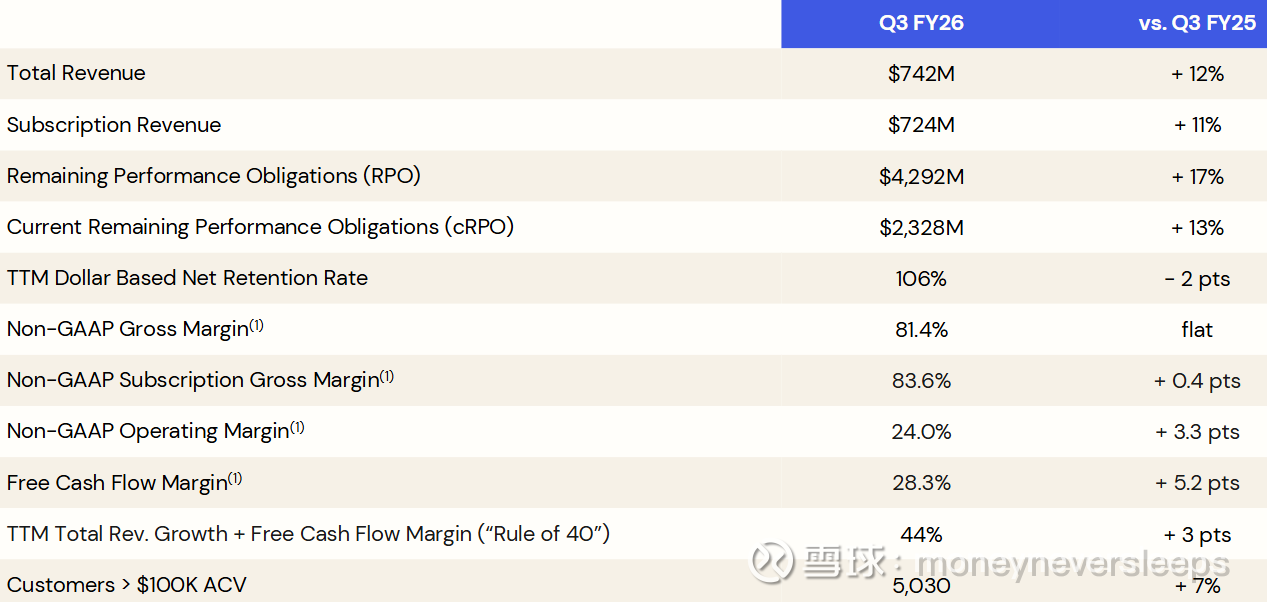Select the $724M subscription revenue value
Screen dimensions: 1267x602
tap(921, 125)
